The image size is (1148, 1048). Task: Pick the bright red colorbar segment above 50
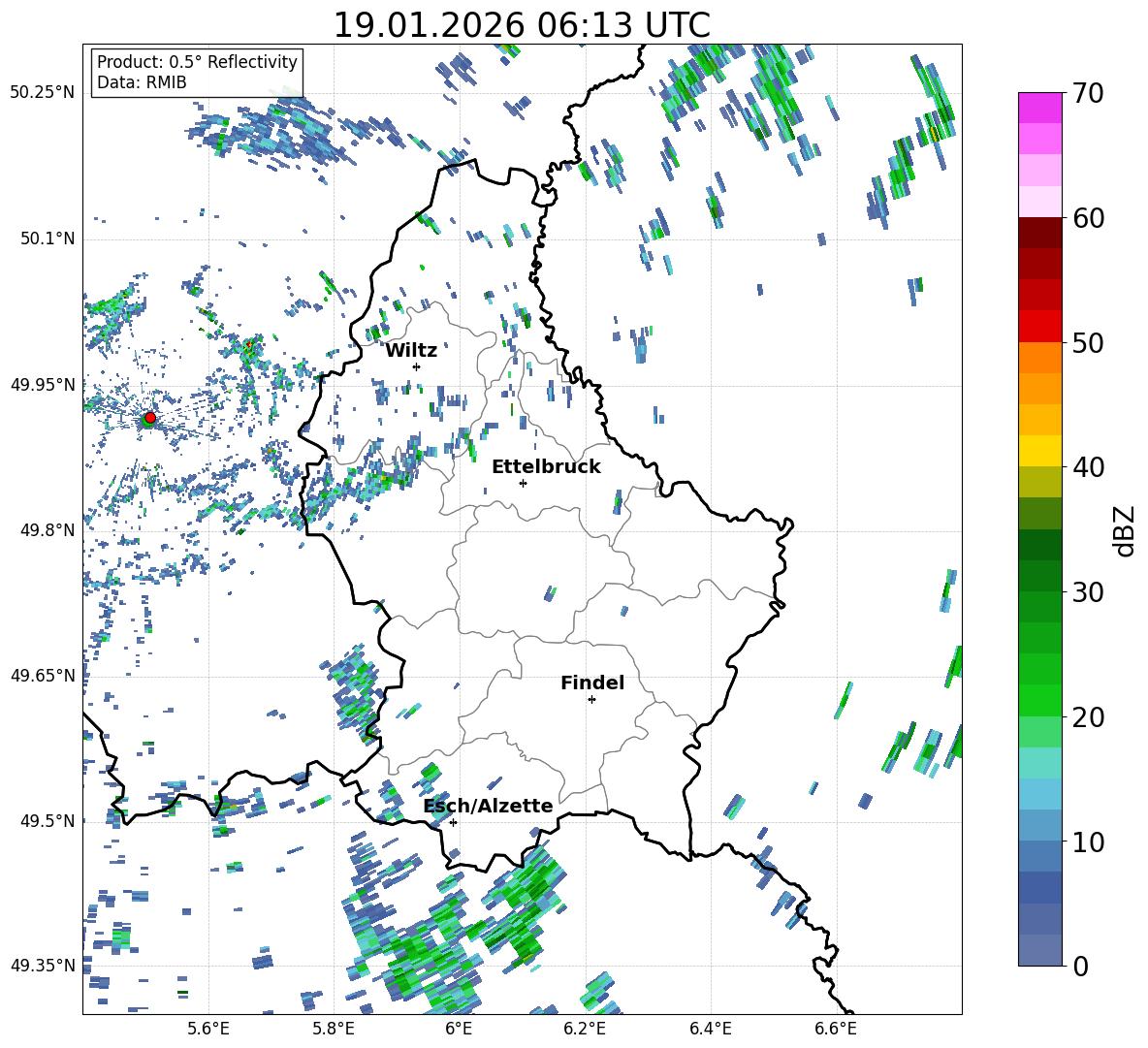(1040, 326)
